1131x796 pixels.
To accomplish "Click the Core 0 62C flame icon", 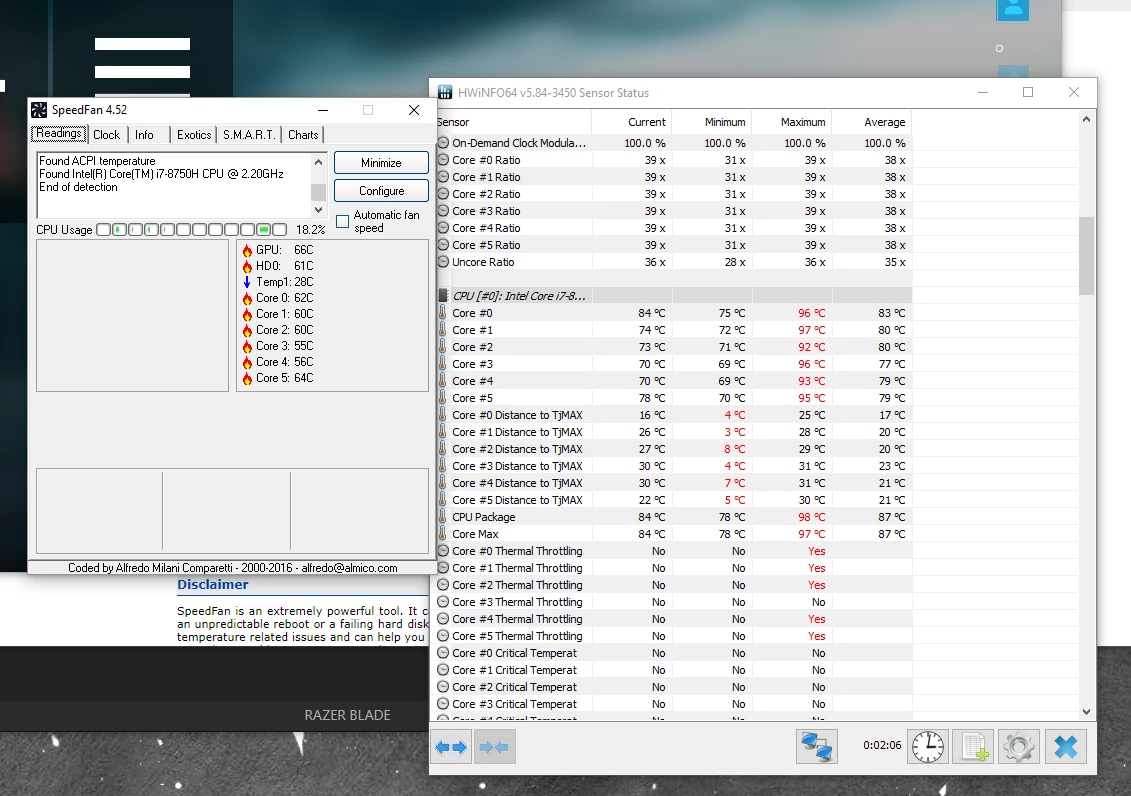I will (x=247, y=298).
